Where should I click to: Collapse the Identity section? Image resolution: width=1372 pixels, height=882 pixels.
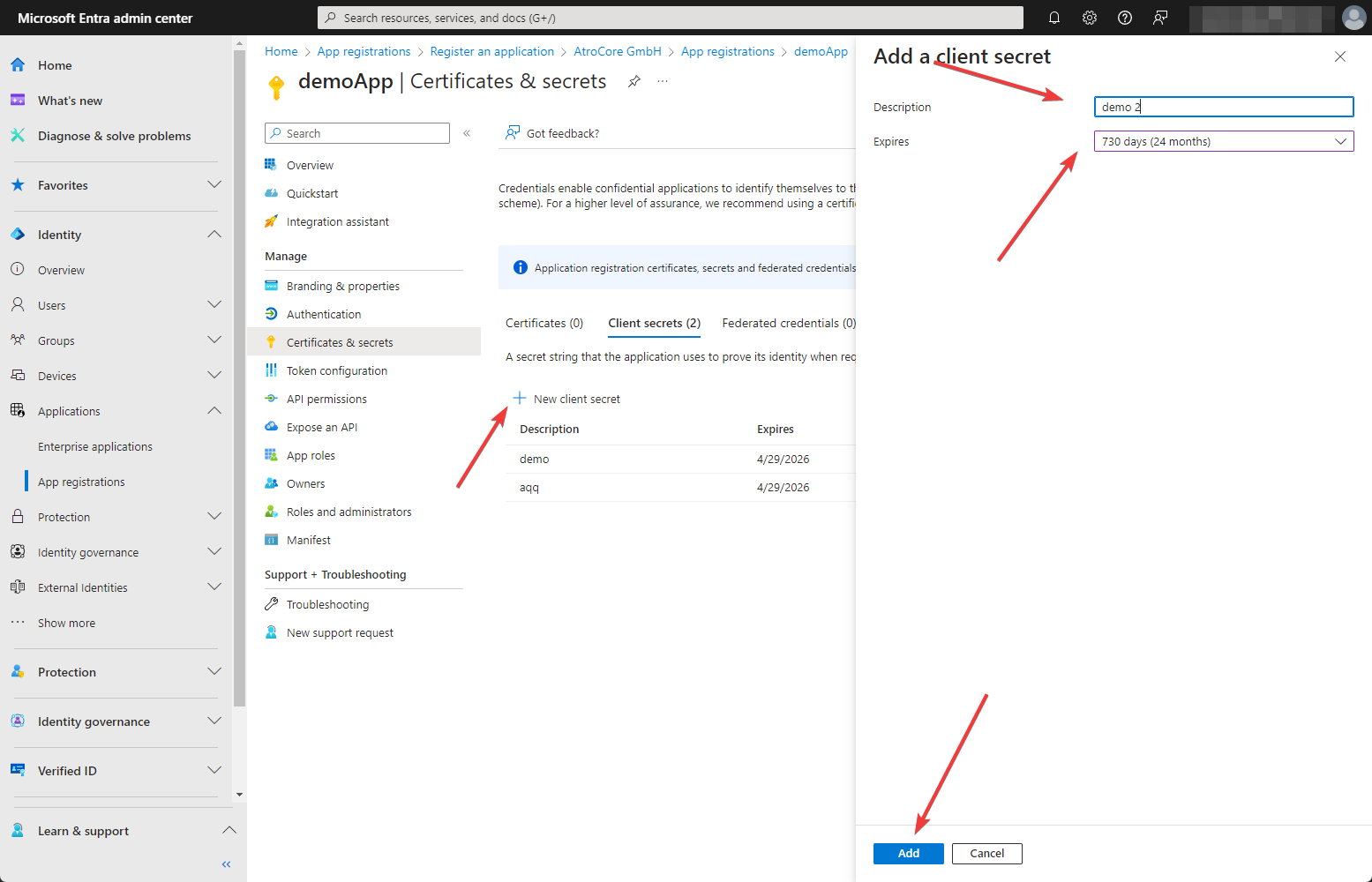tap(214, 234)
